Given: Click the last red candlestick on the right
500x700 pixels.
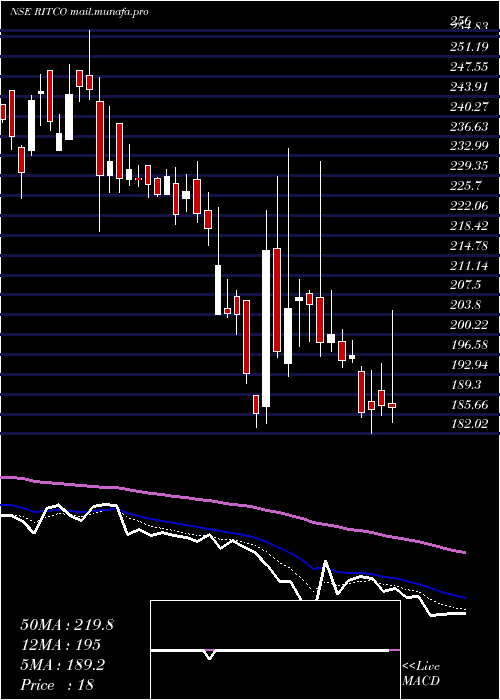Looking at the screenshot, I should [x=392, y=405].
